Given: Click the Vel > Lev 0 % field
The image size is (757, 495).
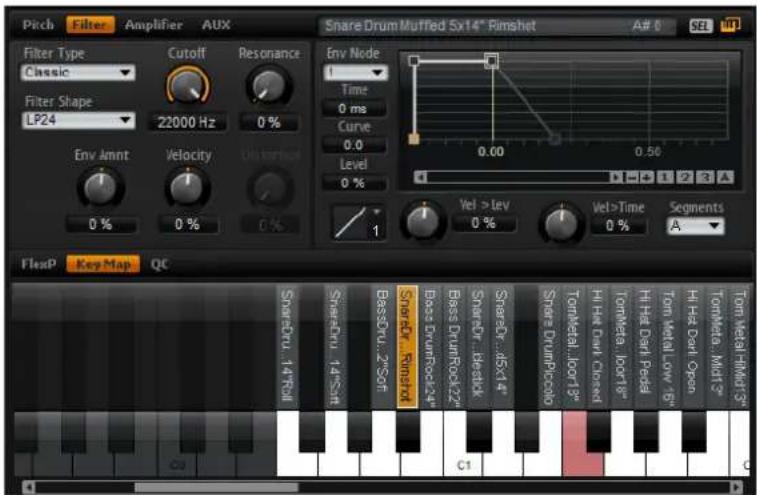Looking at the screenshot, I should (x=484, y=223).
